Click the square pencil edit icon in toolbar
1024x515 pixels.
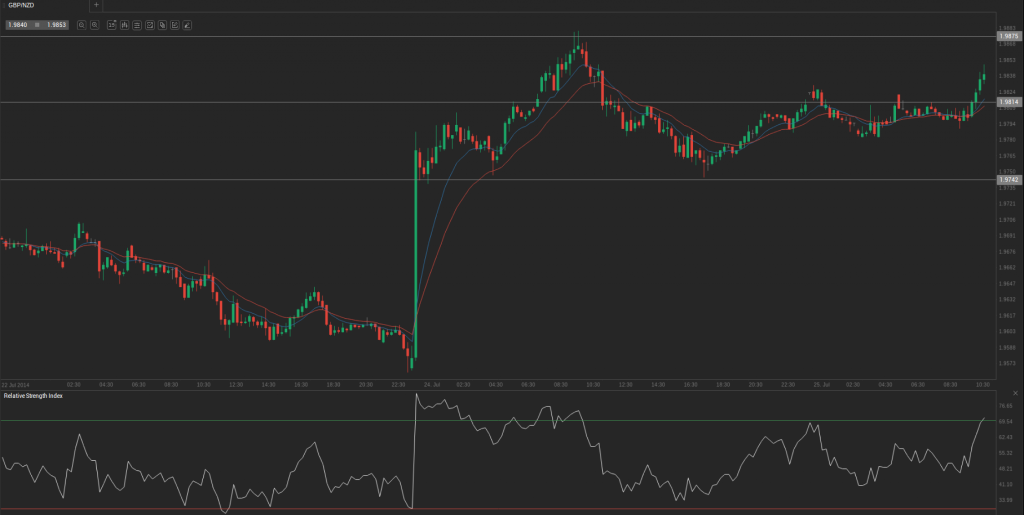pos(174,25)
